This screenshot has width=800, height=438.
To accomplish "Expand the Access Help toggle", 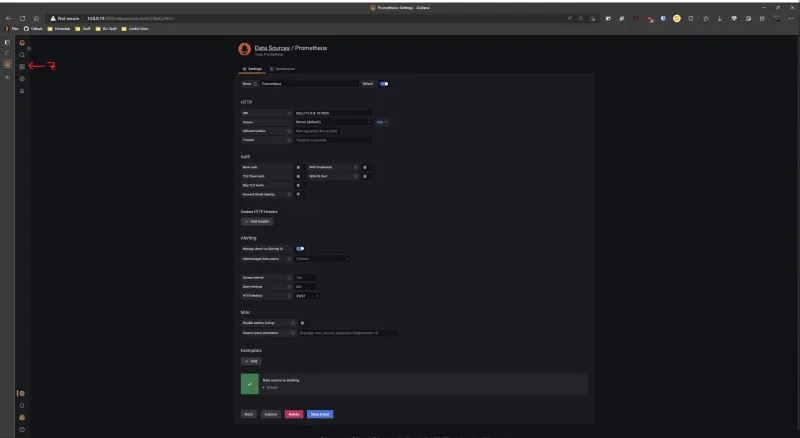I will (x=382, y=122).
